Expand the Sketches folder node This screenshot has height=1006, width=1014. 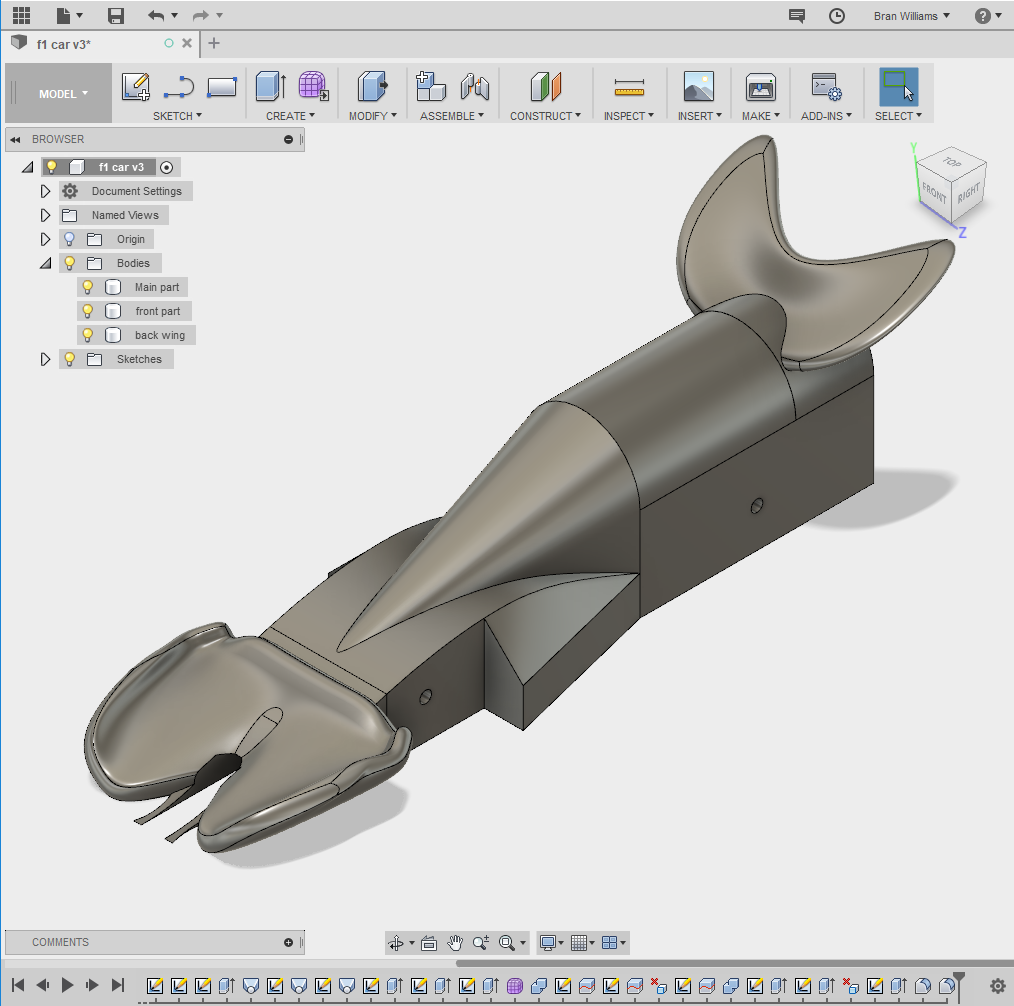tap(45, 359)
